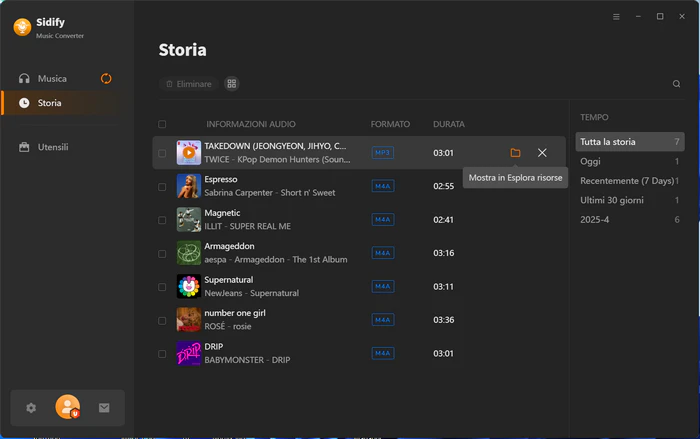Click the M4A badge on Espresso row
This screenshot has width=700, height=439.
pos(383,186)
